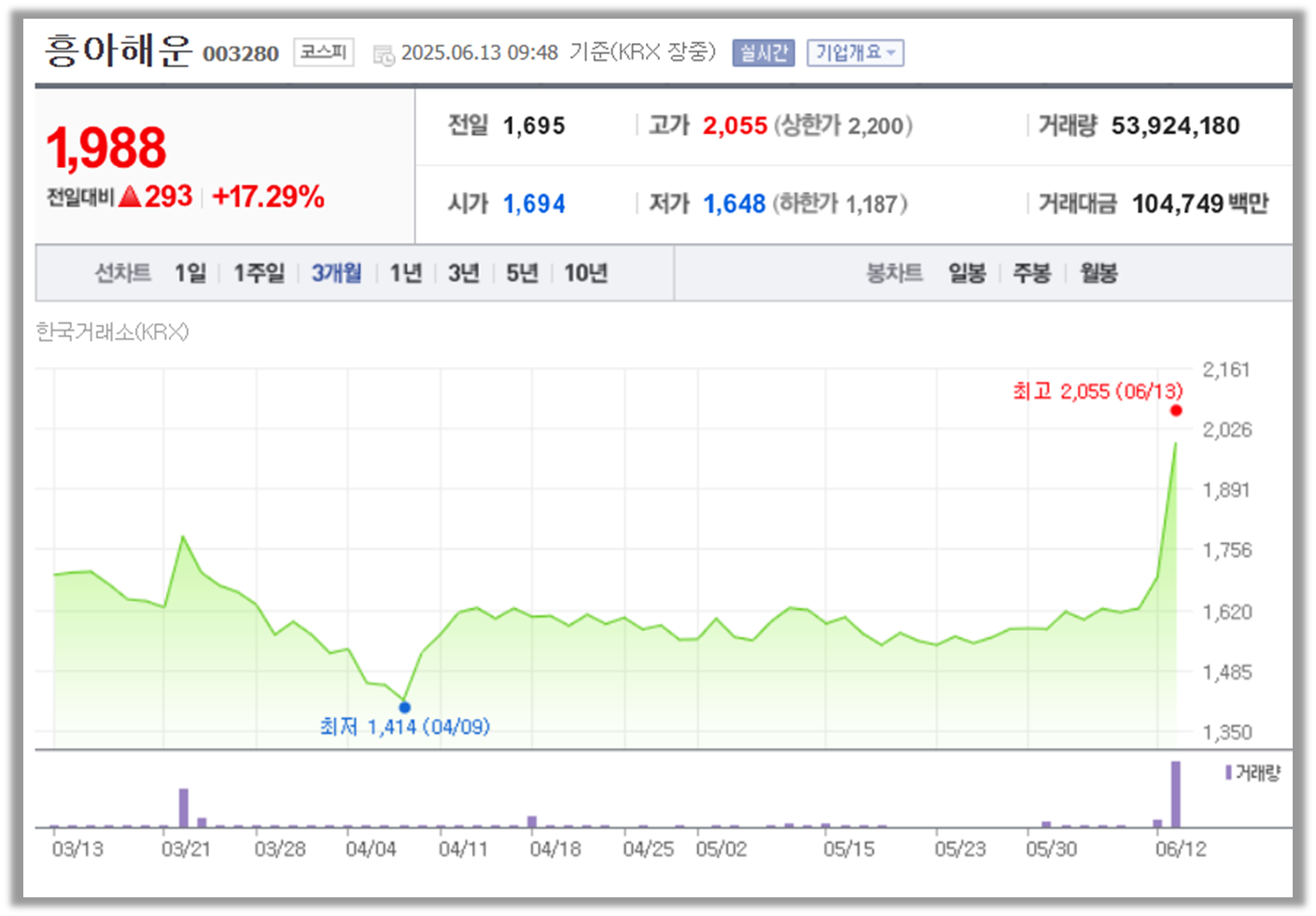Click the 고가 value 2,055
Image resolution: width=1316 pixels, height=916 pixels.
coord(735,126)
